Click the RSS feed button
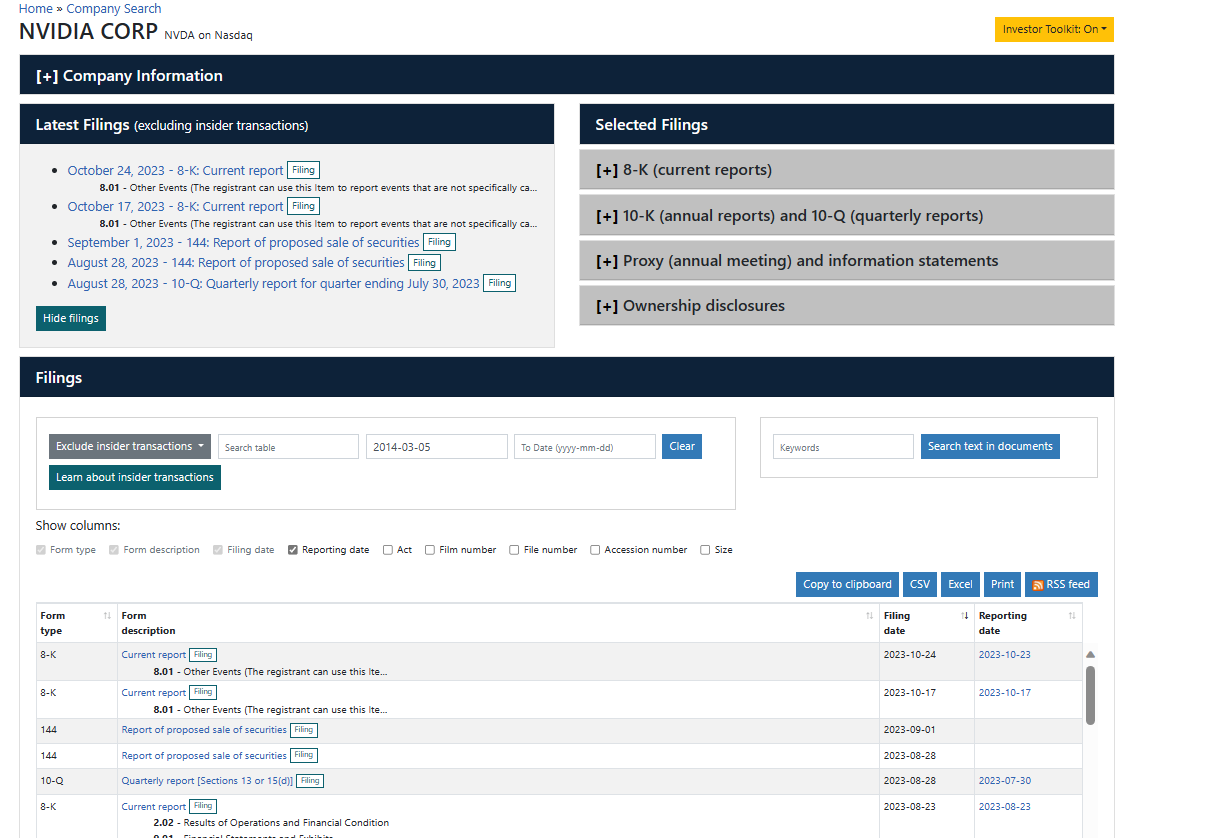The width and height of the screenshot is (1219, 838). (1061, 584)
